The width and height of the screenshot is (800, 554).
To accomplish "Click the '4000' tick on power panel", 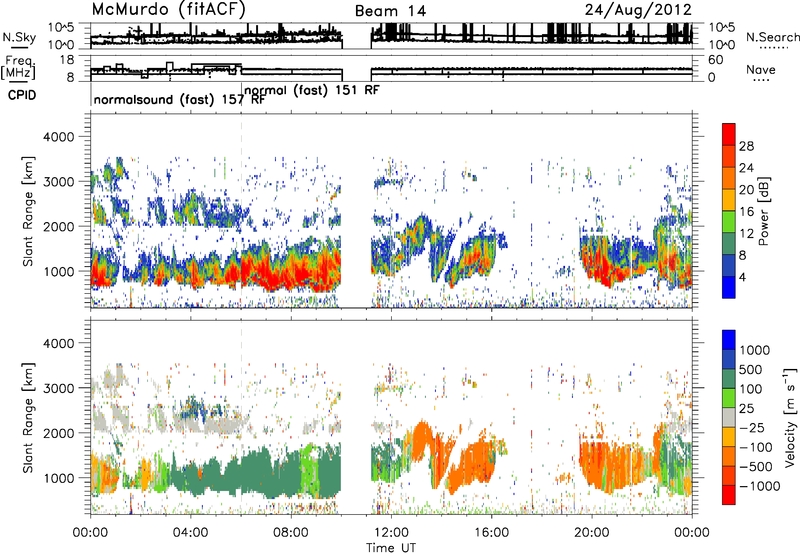I will pos(58,137).
